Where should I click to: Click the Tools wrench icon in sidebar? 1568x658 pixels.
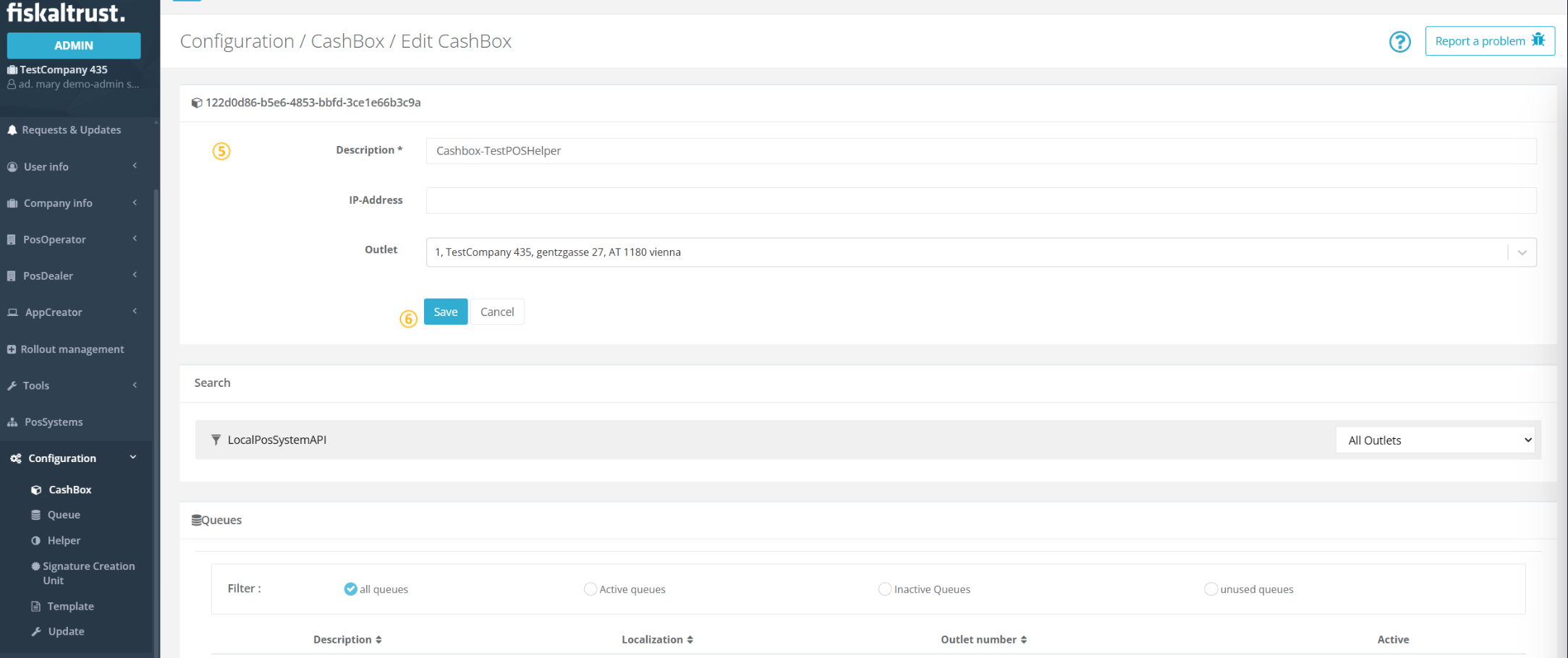[x=12, y=386]
